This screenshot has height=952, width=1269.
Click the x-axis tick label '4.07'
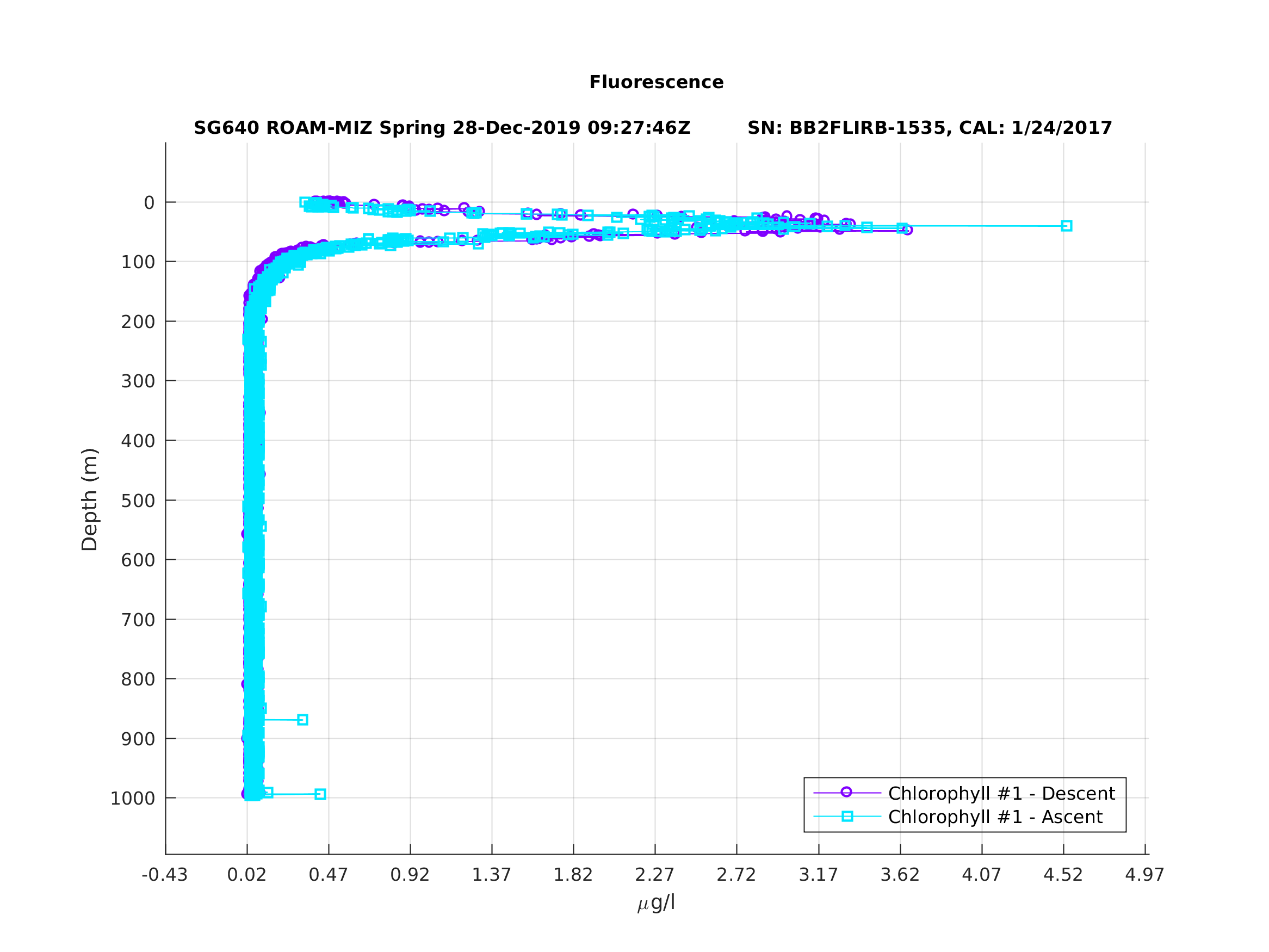(982, 875)
